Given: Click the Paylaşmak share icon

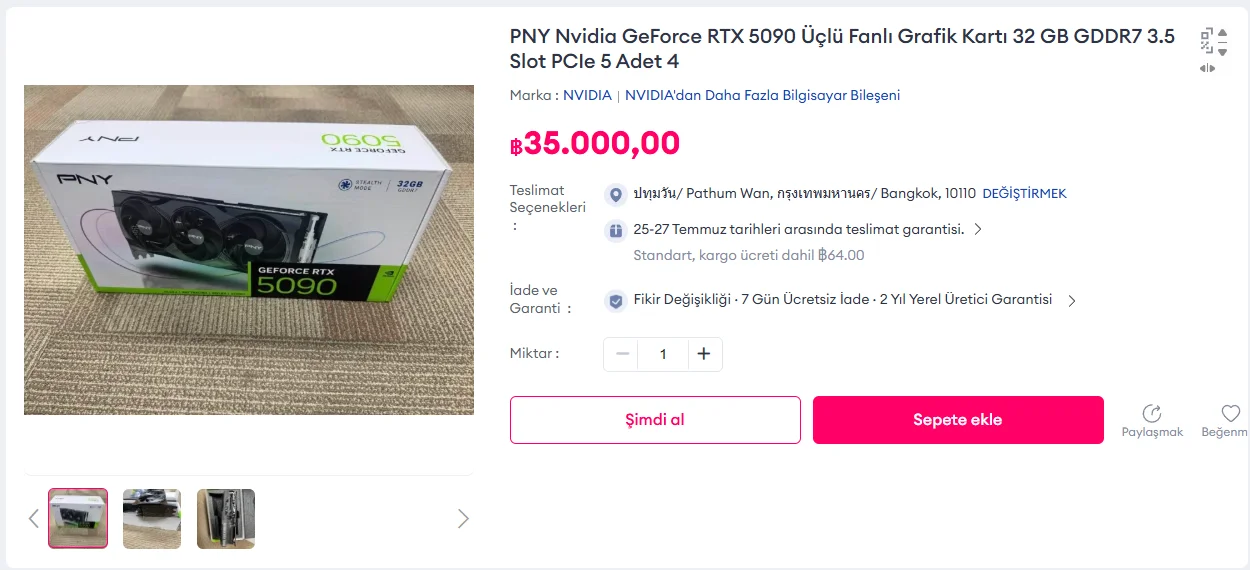Looking at the screenshot, I should pos(1152,413).
